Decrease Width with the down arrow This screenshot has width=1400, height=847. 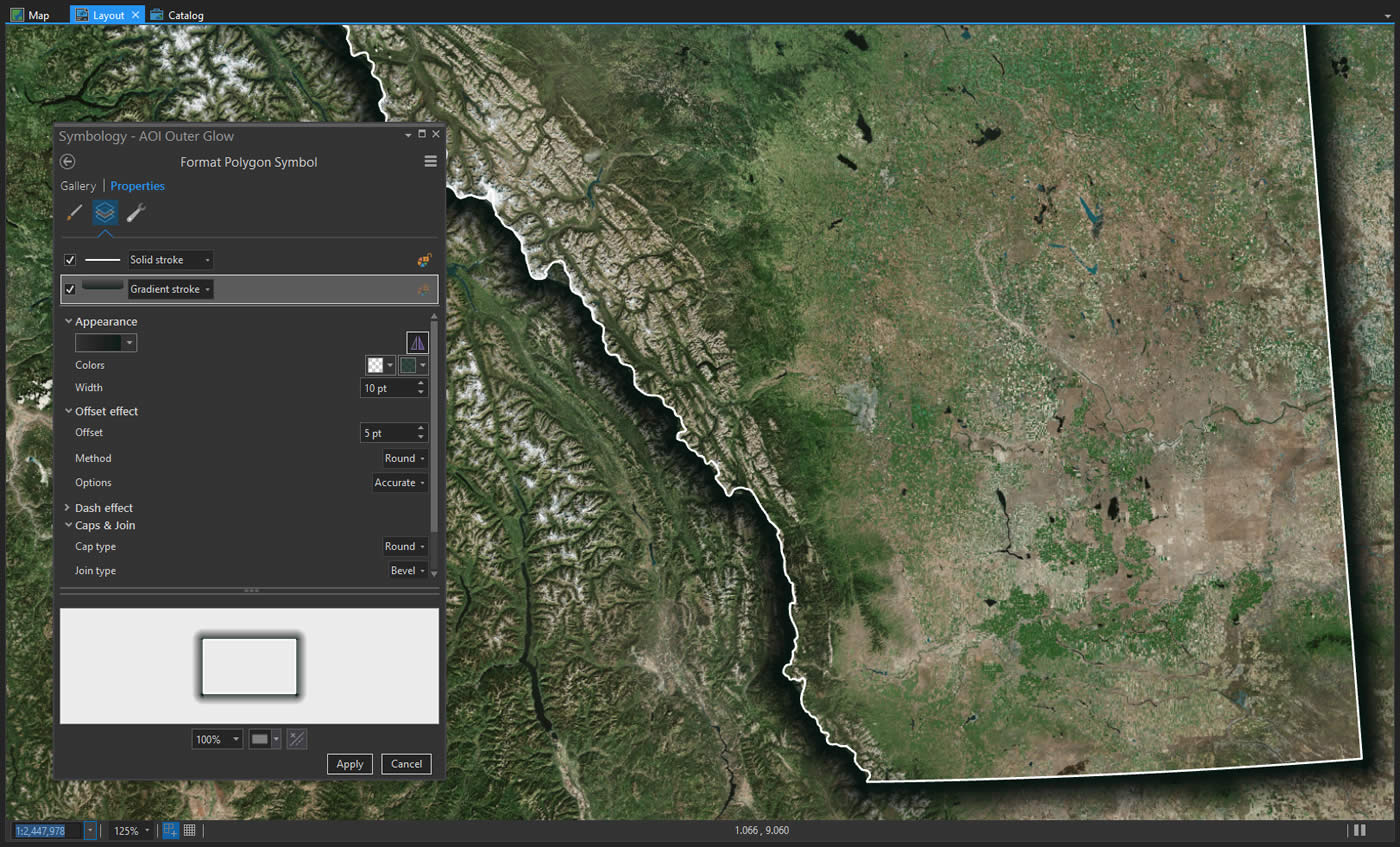point(421,393)
